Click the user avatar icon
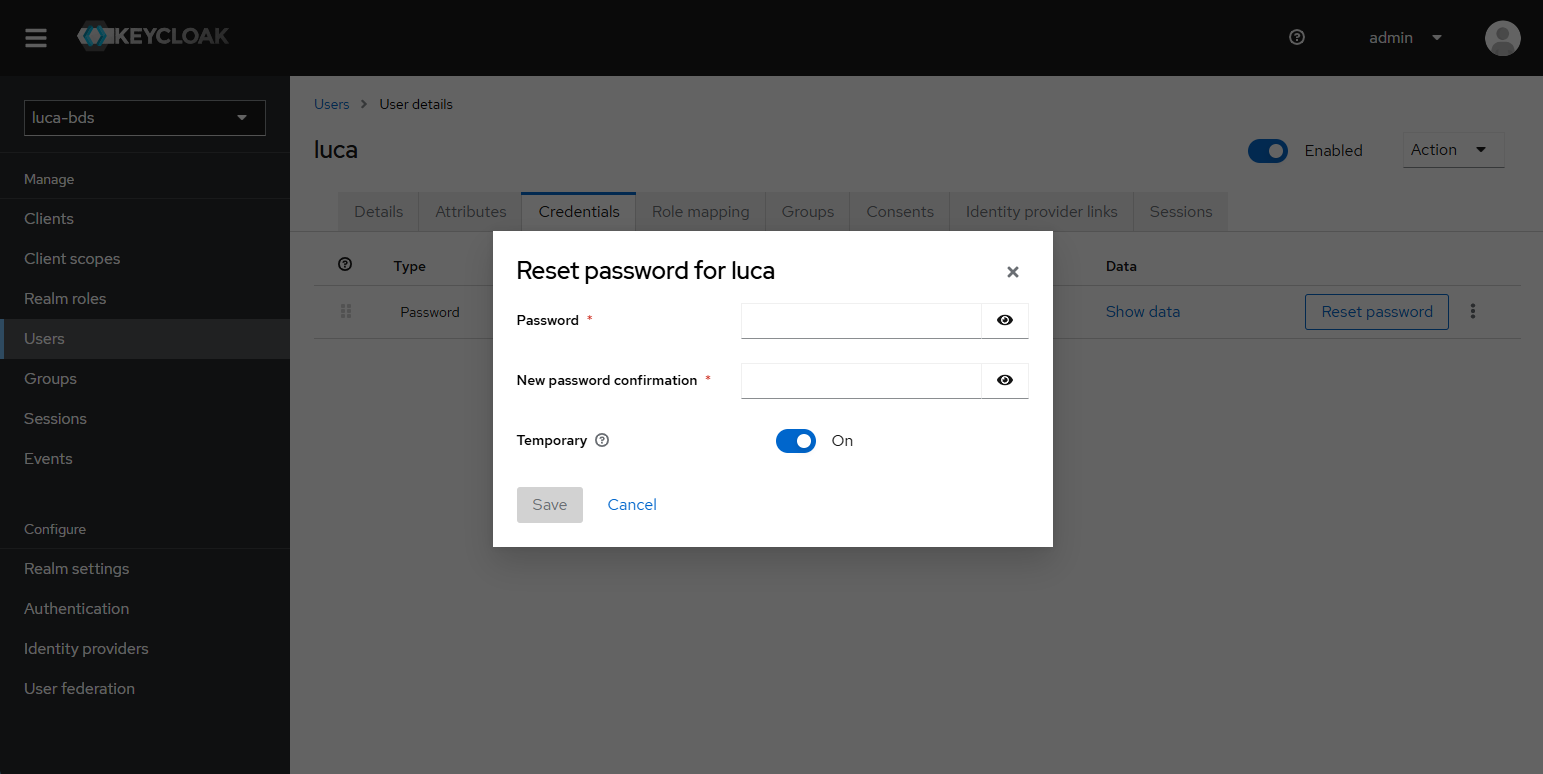The image size is (1543, 774). click(x=1502, y=38)
